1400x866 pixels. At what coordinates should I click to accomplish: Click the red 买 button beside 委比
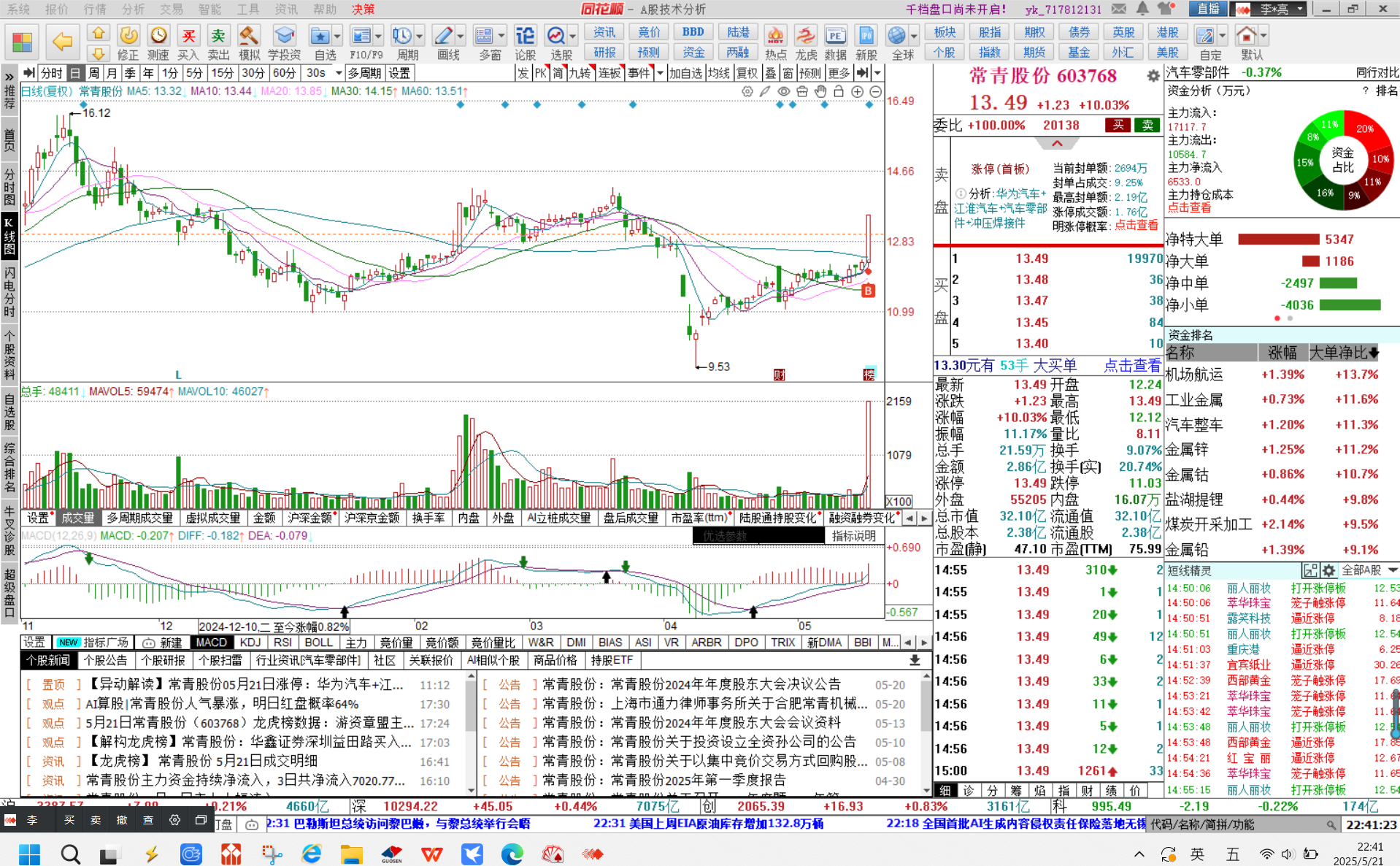pyautogui.click(x=1118, y=126)
